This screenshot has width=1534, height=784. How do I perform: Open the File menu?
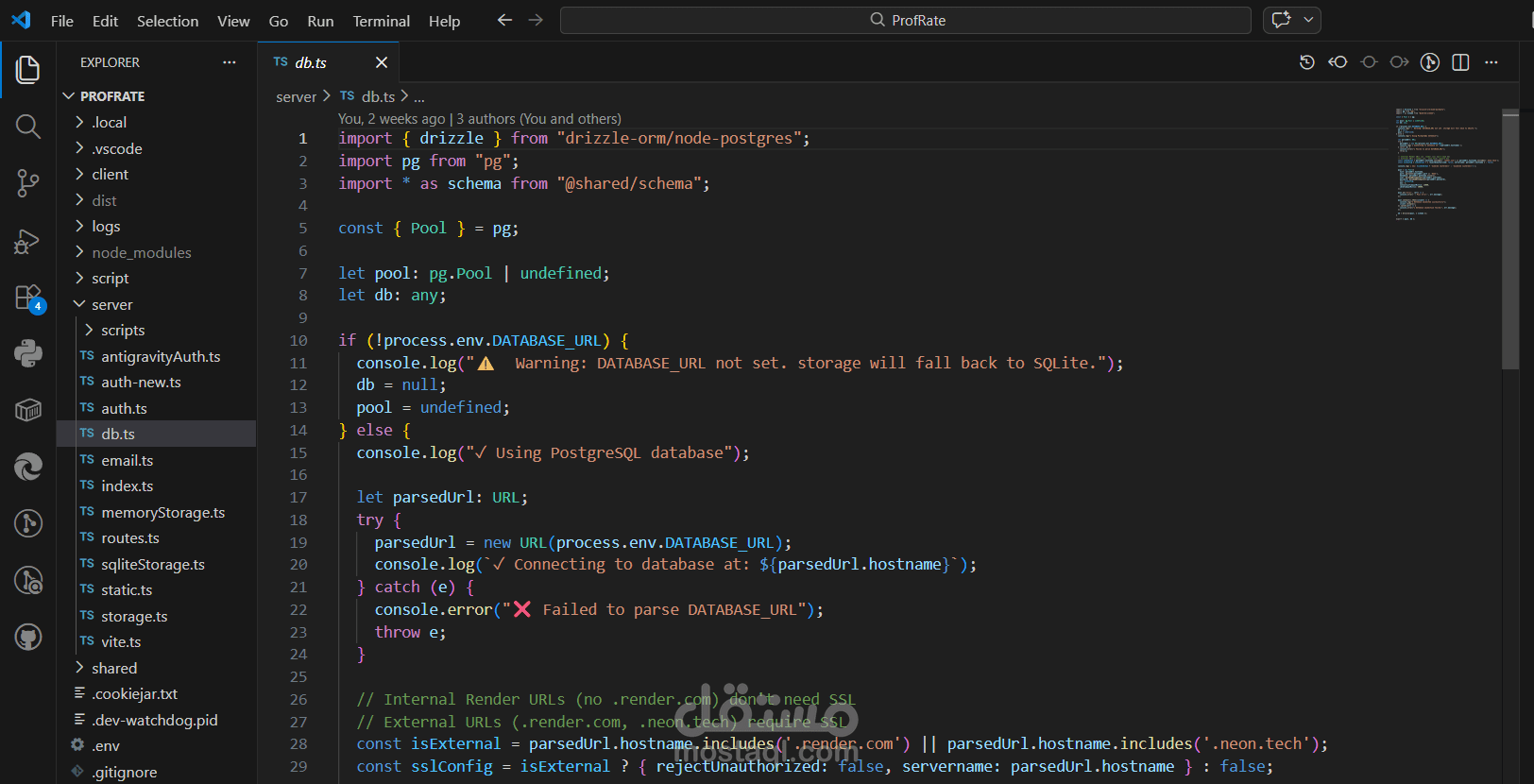(62, 21)
